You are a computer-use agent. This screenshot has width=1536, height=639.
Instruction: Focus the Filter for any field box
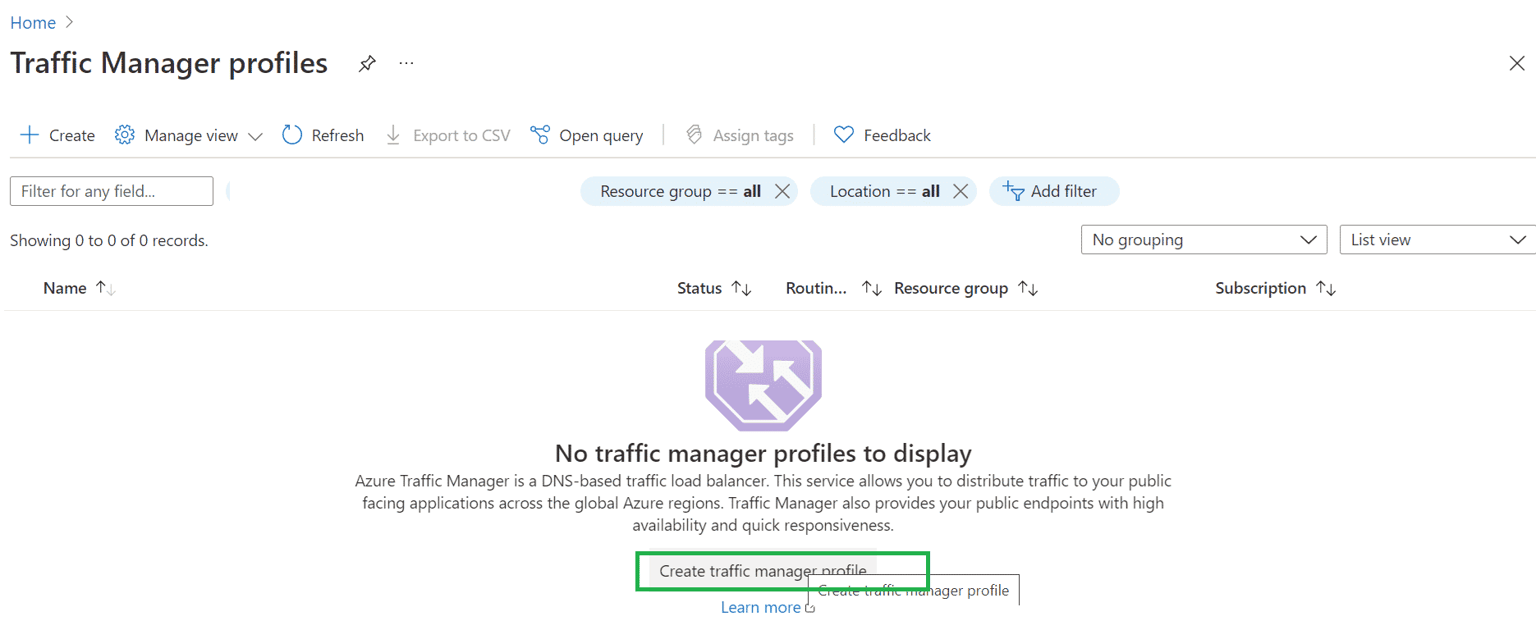pos(111,191)
